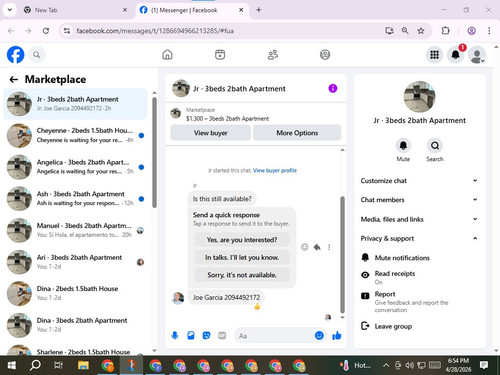Click the purple conversation info icon
The width and height of the screenshot is (500, 375).
point(333,88)
